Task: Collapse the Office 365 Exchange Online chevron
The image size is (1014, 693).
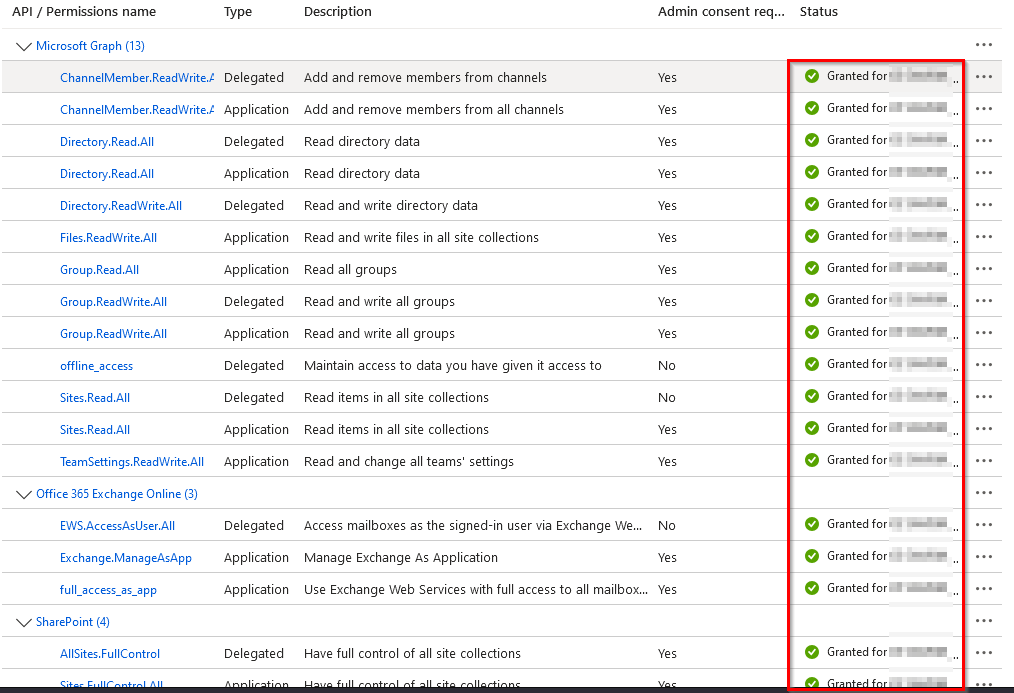Action: click(x=23, y=495)
